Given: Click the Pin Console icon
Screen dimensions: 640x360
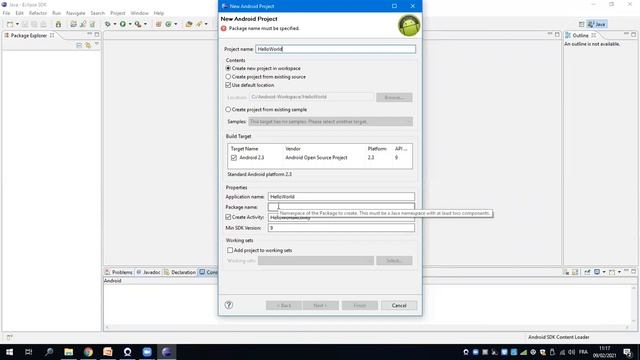Looking at the screenshot, I should [587, 272].
